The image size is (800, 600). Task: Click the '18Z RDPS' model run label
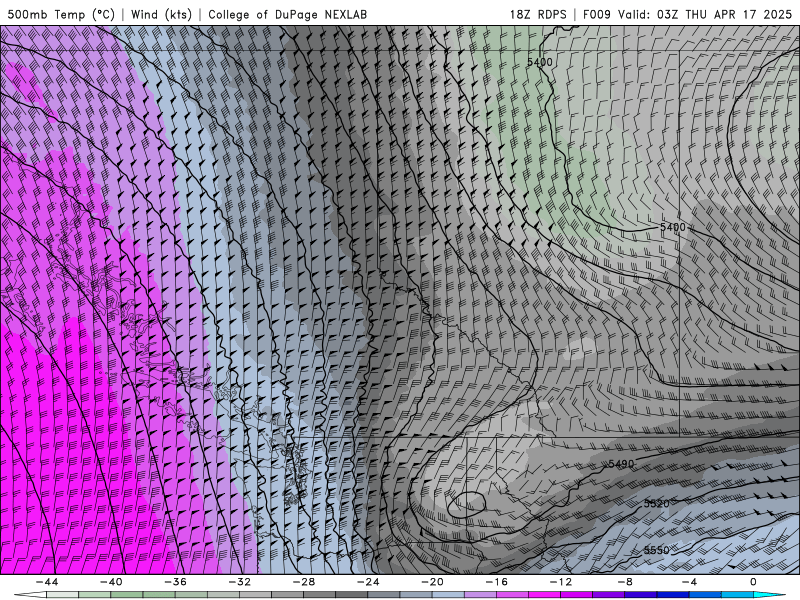(x=538, y=14)
